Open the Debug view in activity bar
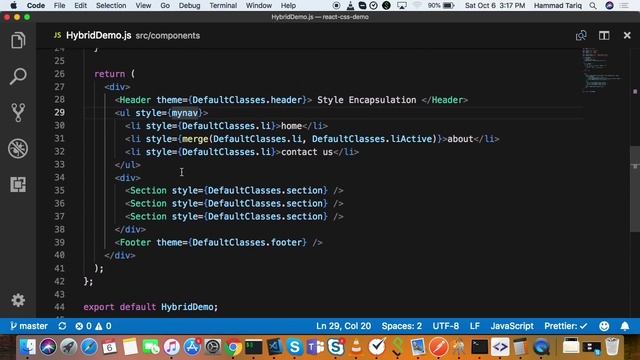Image resolution: width=640 pixels, height=360 pixels. click(18, 148)
